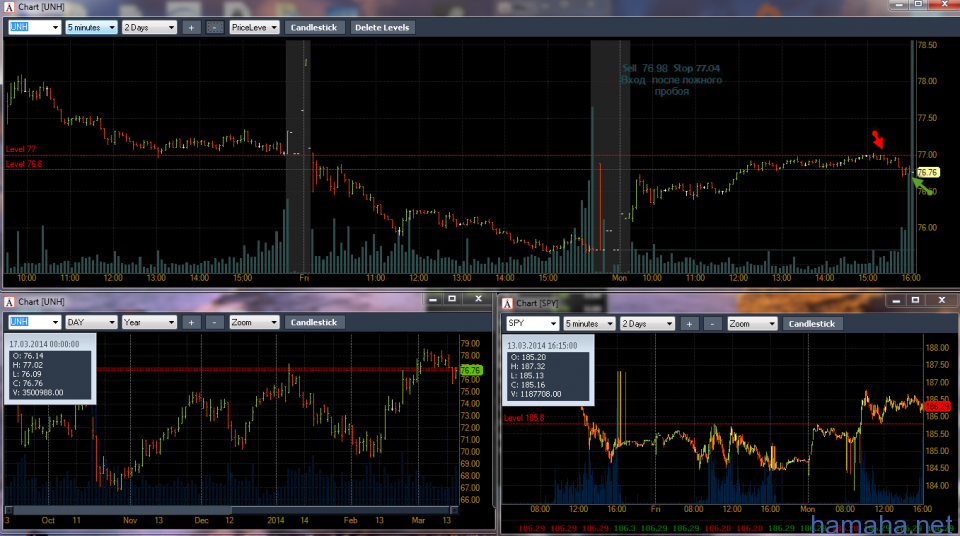Maximize the Chart [SPY] window
Viewport: 960px width, 536px height.
pos(915,301)
